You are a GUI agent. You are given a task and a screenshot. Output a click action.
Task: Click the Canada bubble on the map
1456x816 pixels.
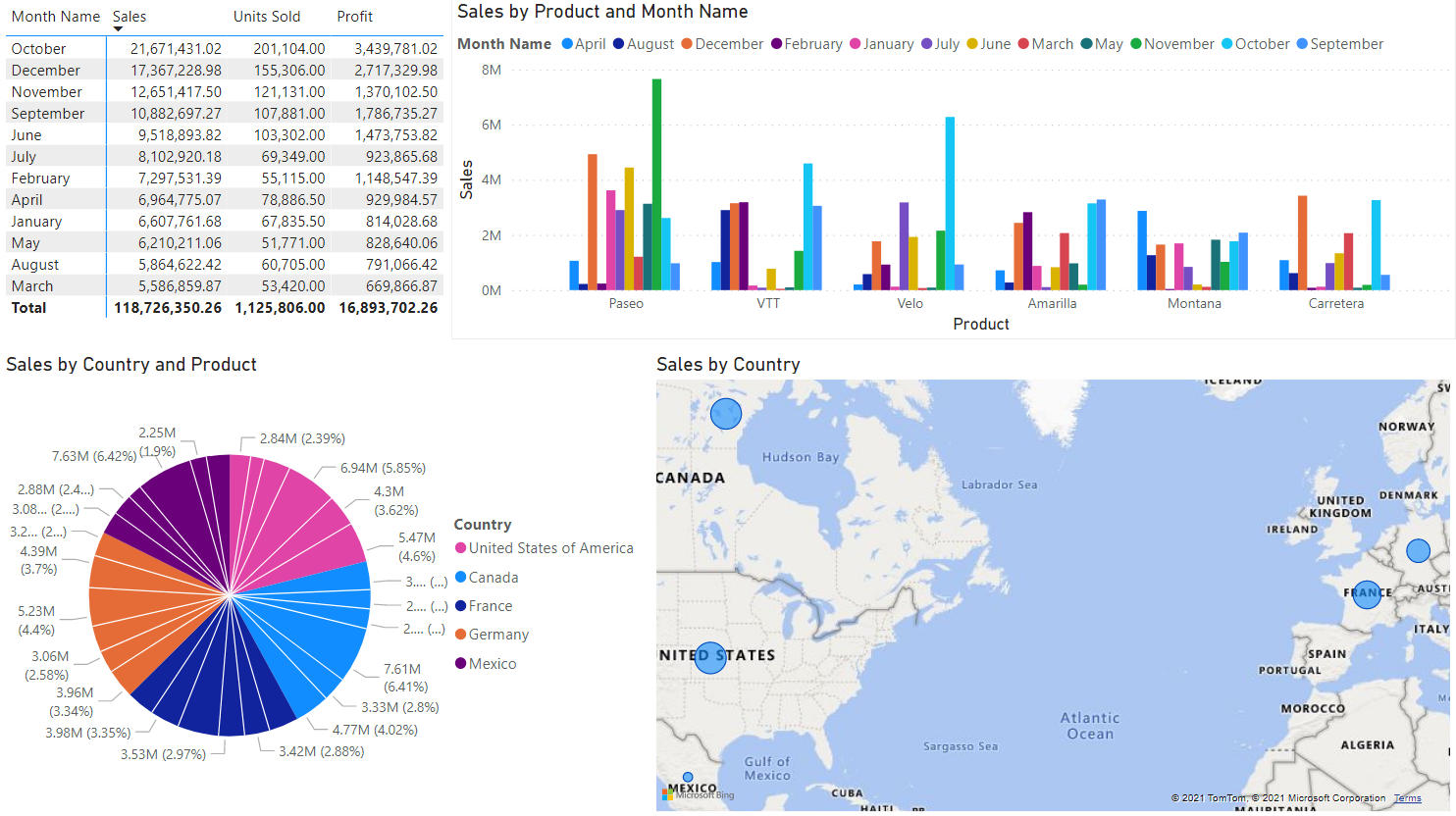click(x=726, y=414)
